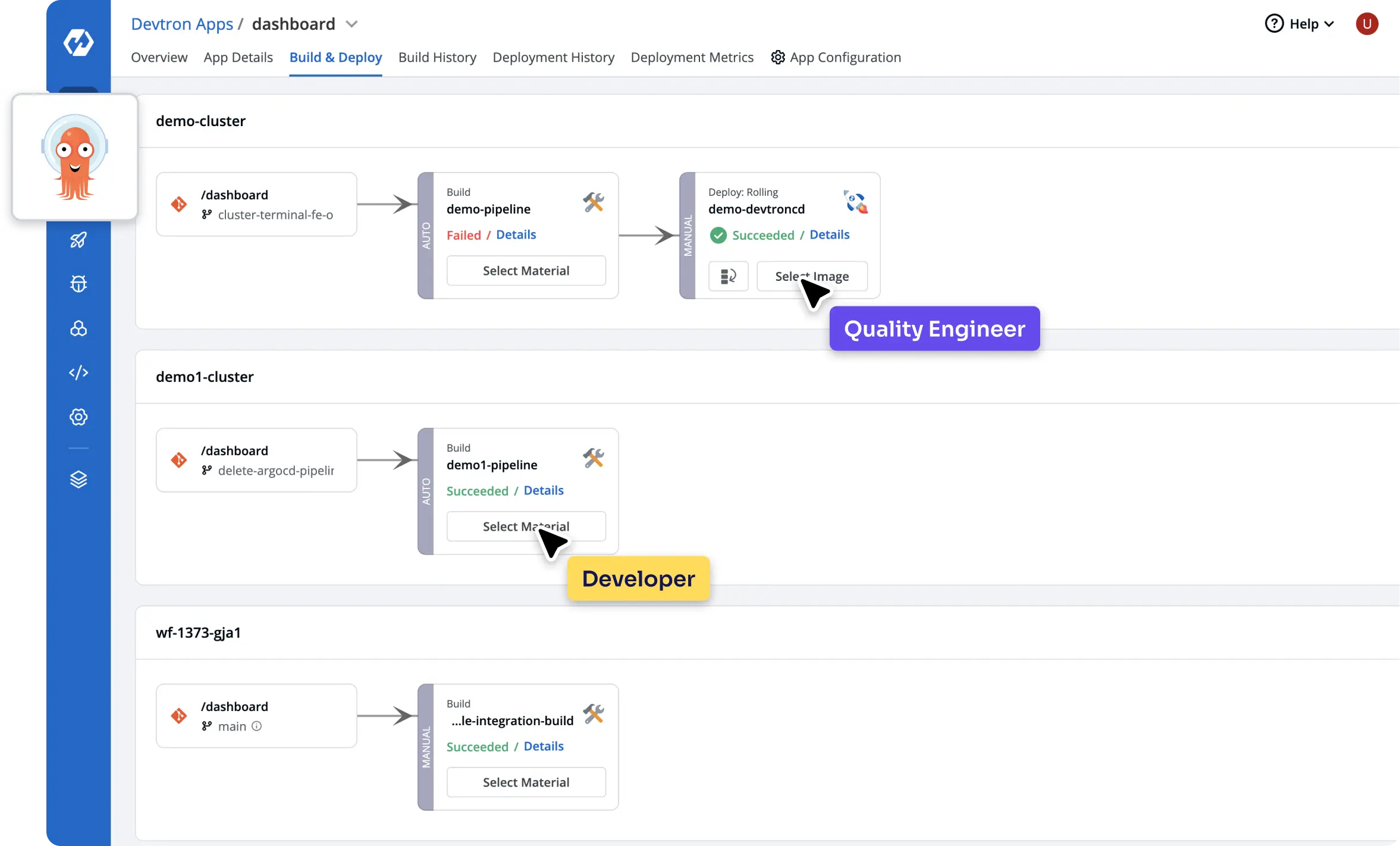
Task: Open Global Configurations via the gear sidebar icon
Action: click(x=78, y=416)
